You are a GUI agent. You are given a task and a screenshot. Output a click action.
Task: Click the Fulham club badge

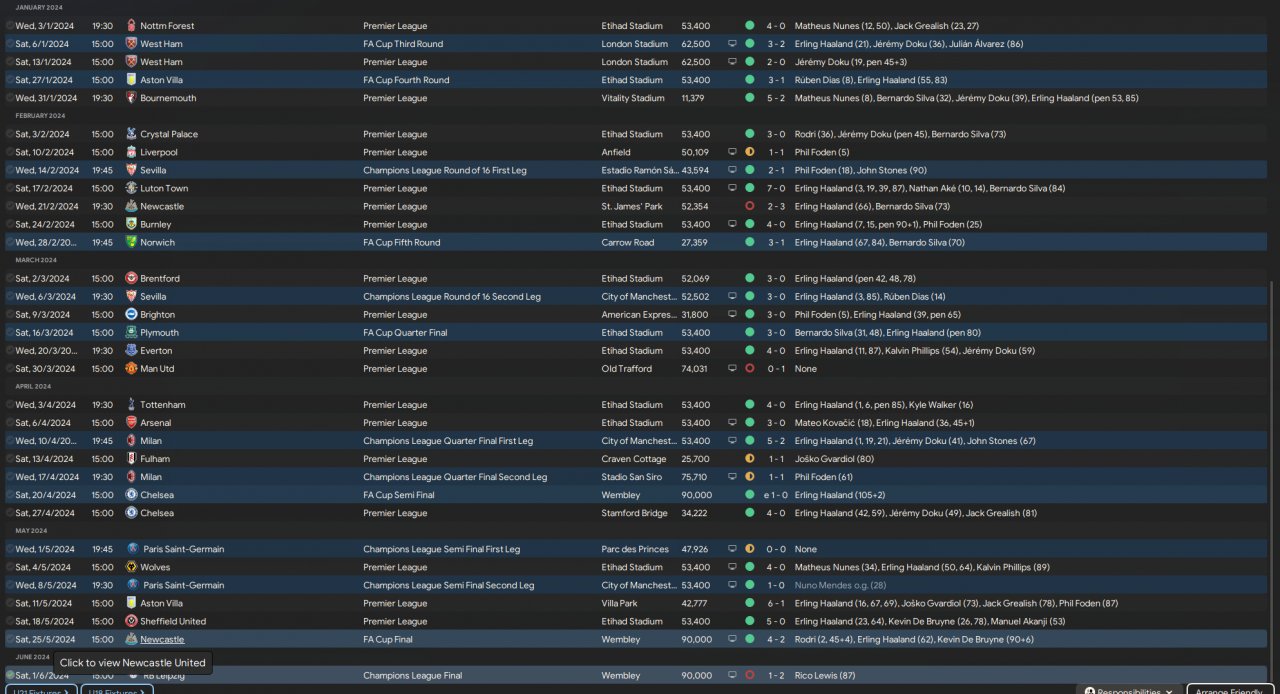131,458
